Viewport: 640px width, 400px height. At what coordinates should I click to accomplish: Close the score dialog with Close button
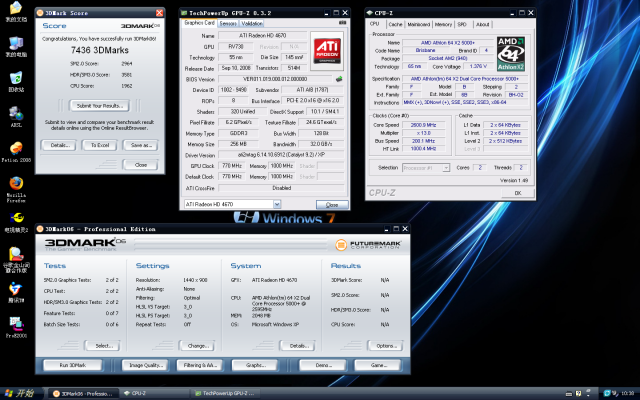click(x=141, y=165)
